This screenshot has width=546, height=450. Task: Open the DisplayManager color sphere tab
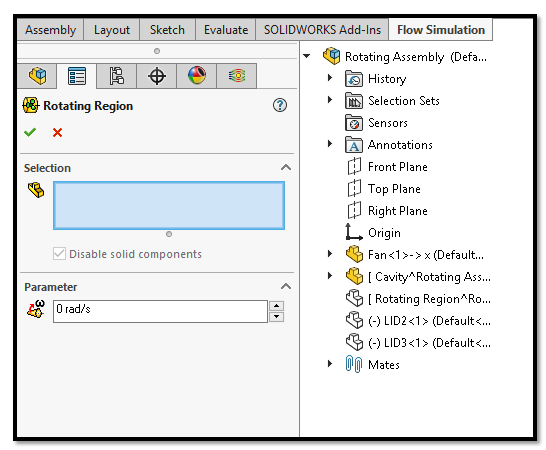click(x=197, y=76)
